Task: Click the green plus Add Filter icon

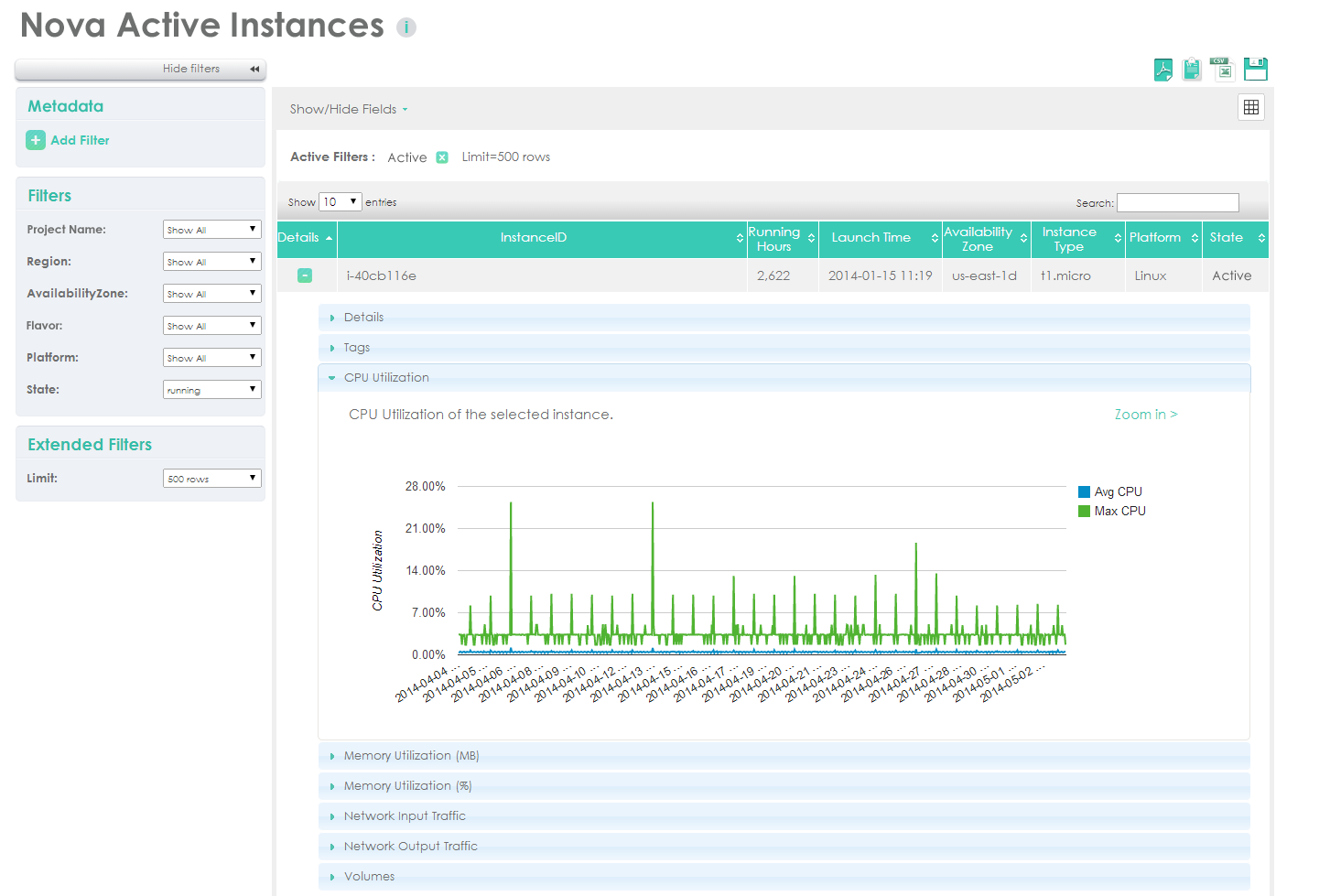Action: tap(36, 140)
